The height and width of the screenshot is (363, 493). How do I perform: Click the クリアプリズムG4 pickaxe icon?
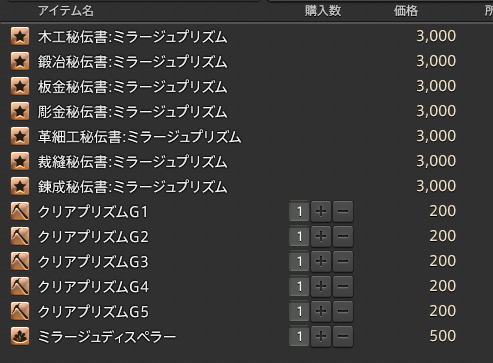coord(20,286)
